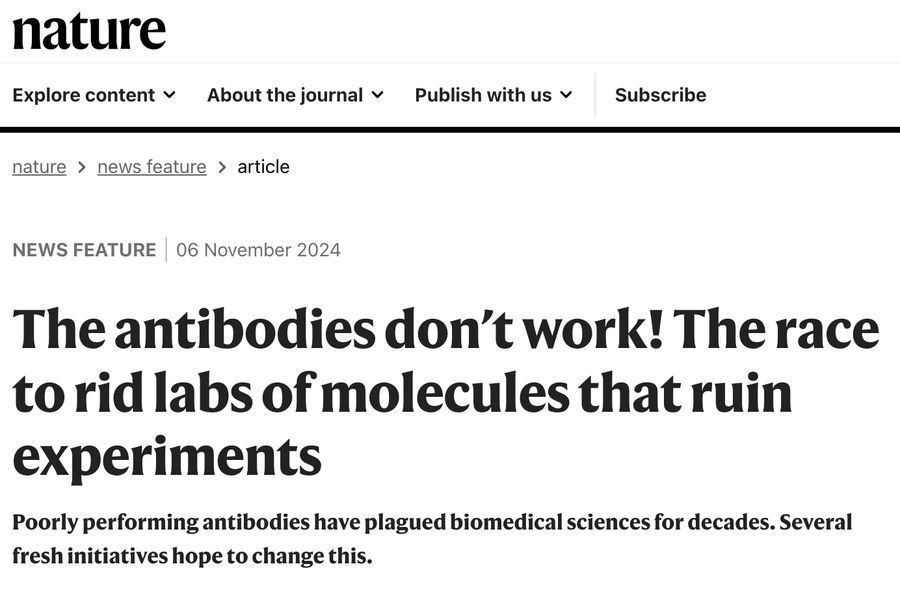Click the Poorly performing antibodies subtitle
900x605 pixels.
[x=431, y=538]
